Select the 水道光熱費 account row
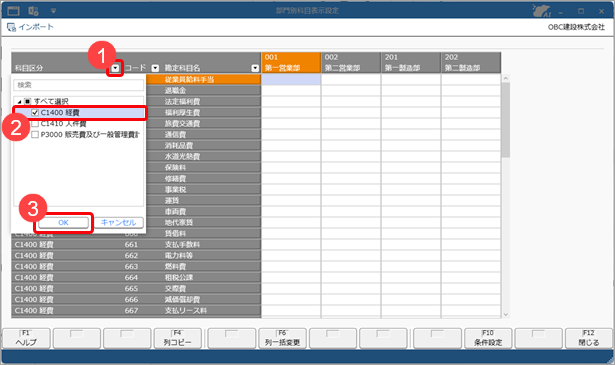This screenshot has width=615, height=365. (x=204, y=156)
